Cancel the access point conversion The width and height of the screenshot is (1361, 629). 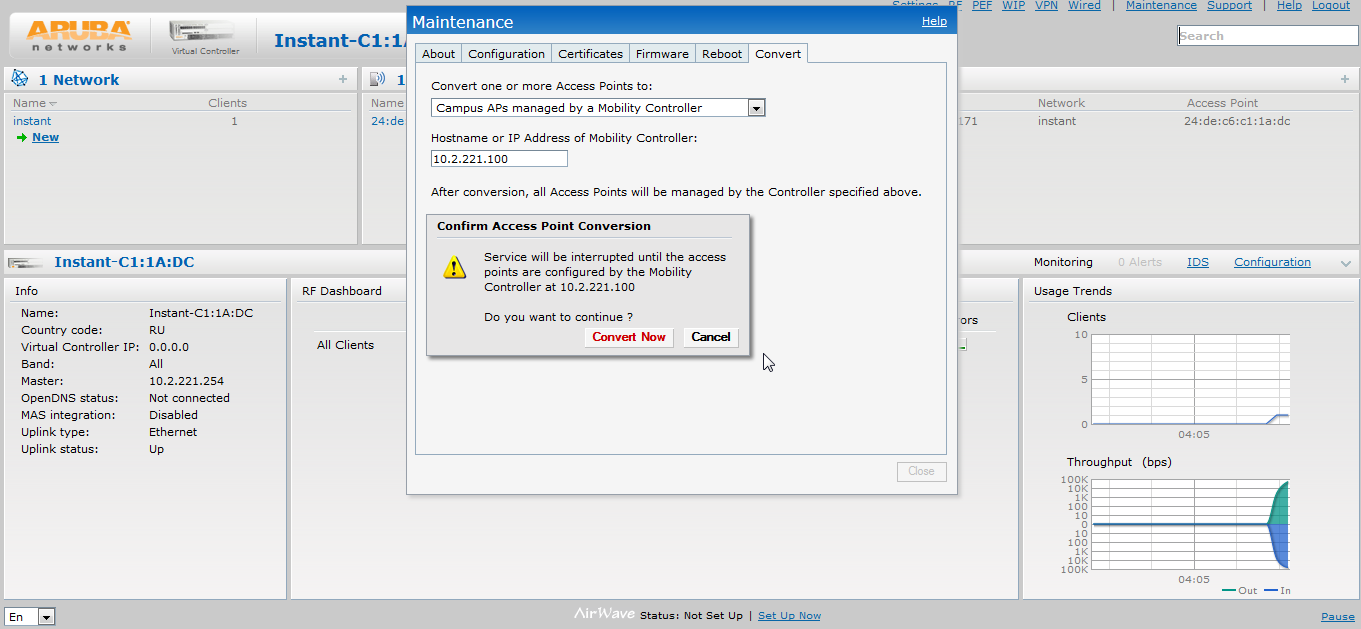710,337
